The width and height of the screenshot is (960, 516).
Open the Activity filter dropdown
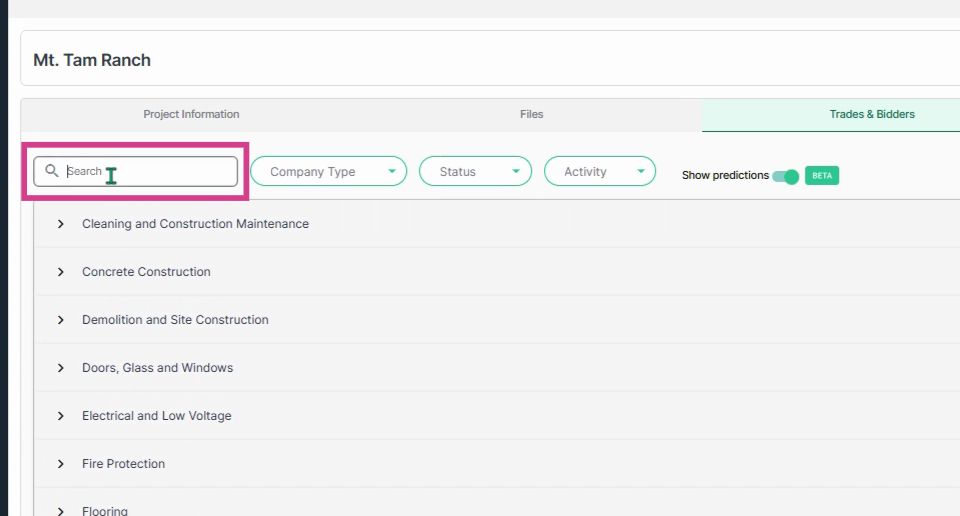[600, 171]
